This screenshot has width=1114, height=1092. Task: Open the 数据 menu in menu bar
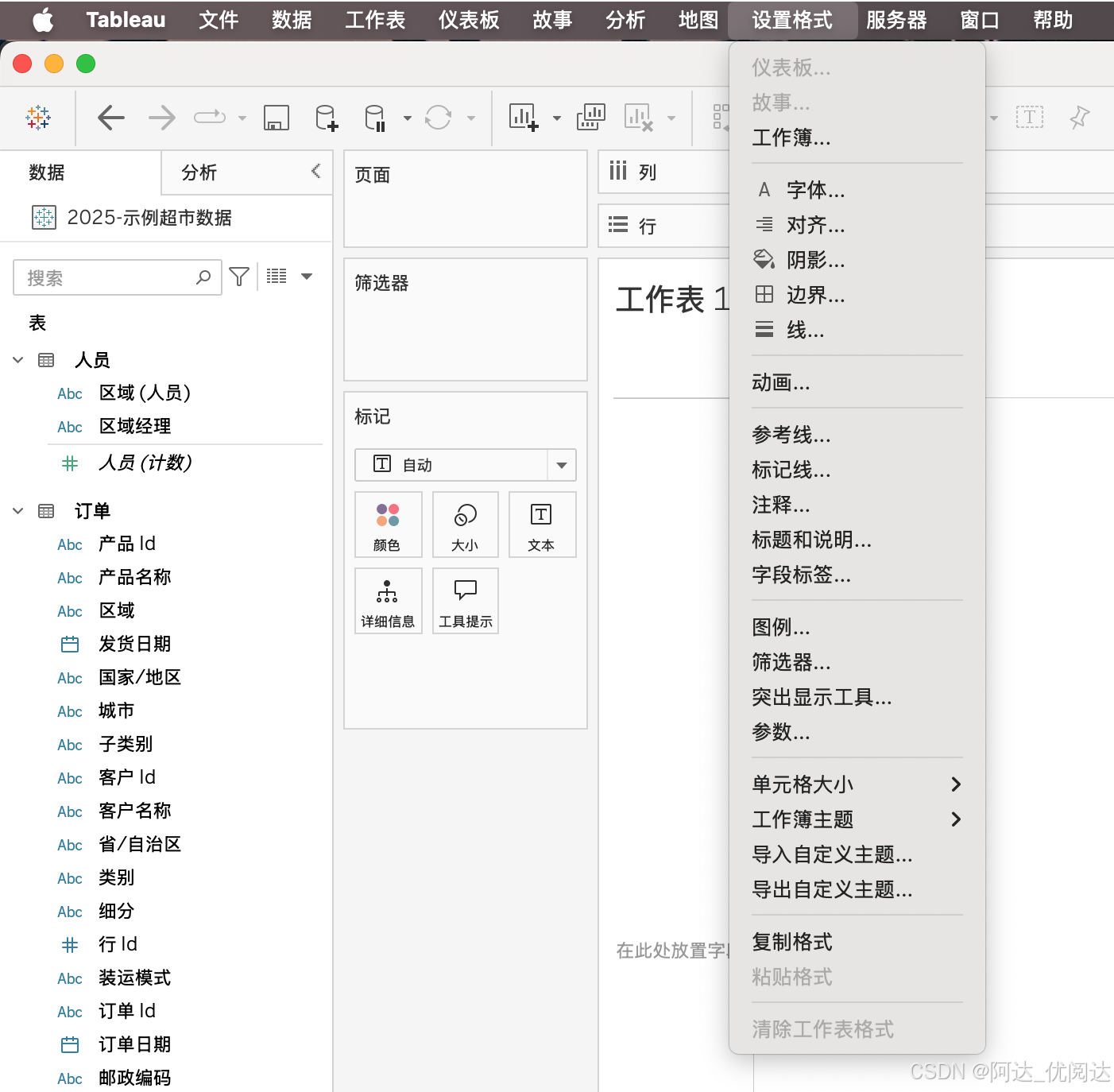pyautogui.click(x=292, y=20)
